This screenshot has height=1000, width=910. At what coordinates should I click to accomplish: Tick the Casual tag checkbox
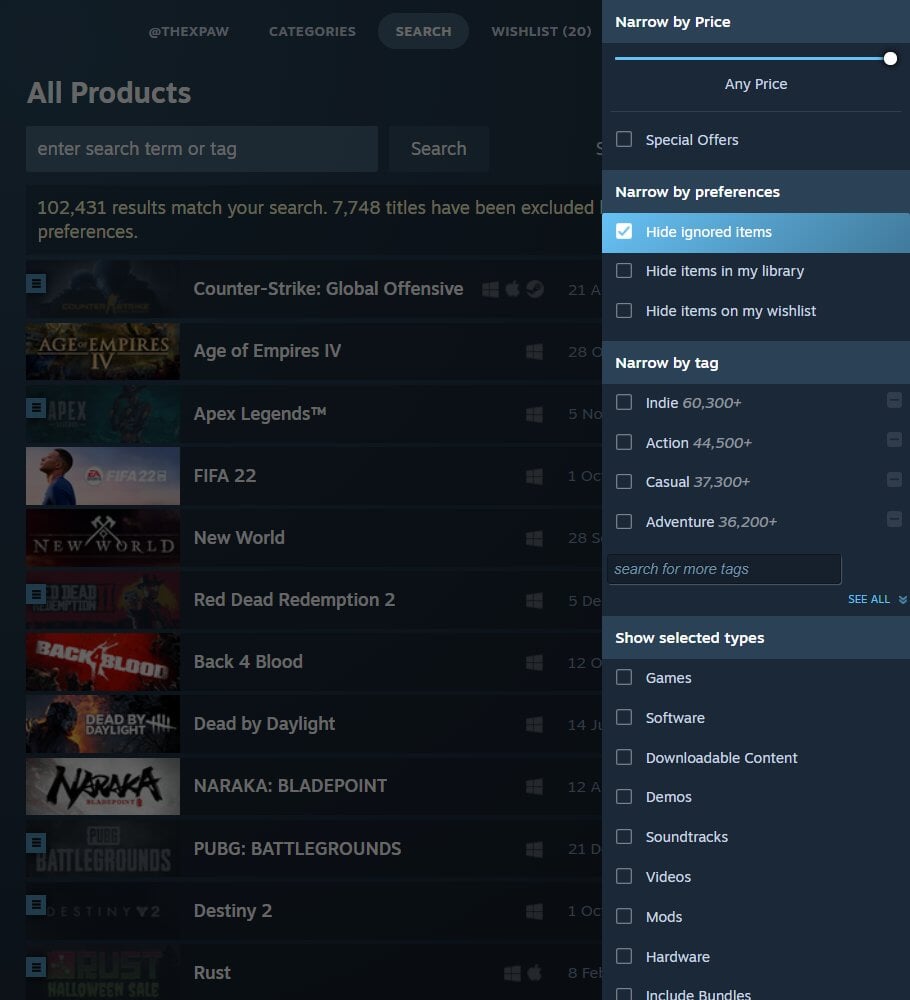624,481
